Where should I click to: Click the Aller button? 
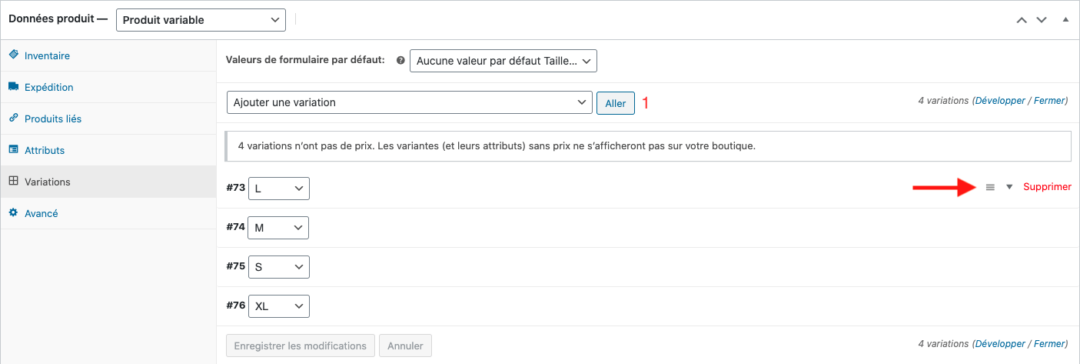(x=615, y=103)
